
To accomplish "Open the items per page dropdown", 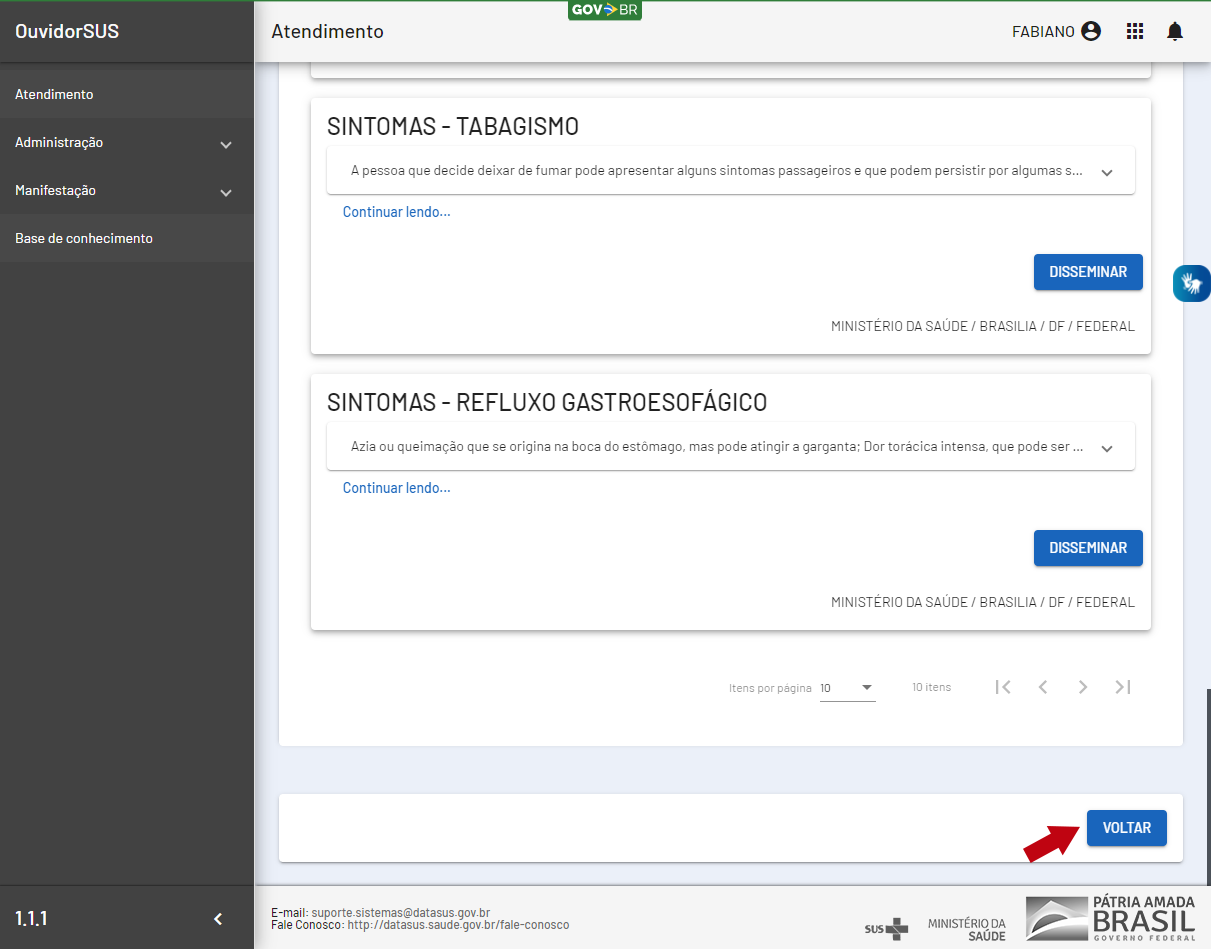I will (x=847, y=688).
